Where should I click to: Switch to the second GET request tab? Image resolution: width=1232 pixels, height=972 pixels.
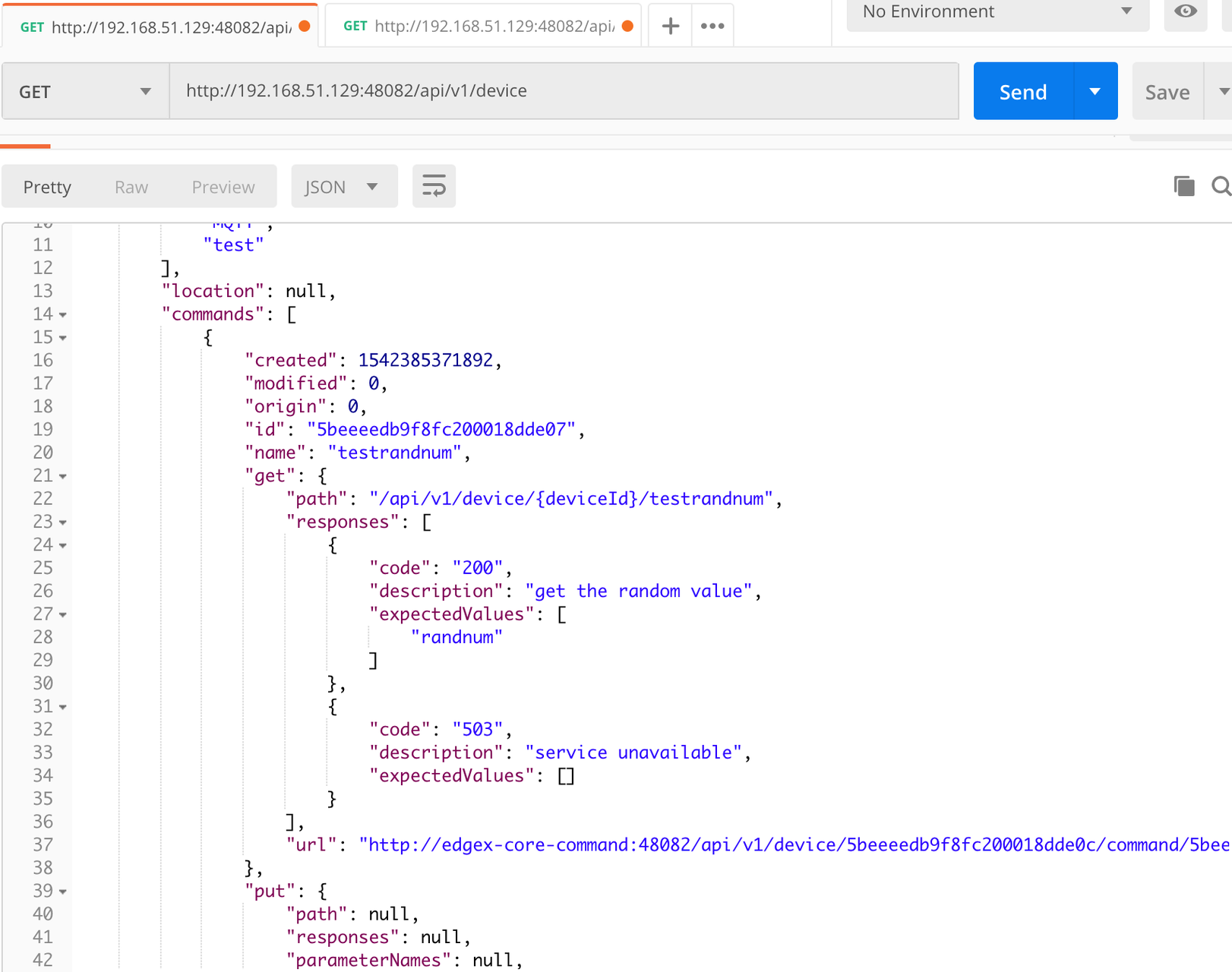pyautogui.click(x=483, y=27)
